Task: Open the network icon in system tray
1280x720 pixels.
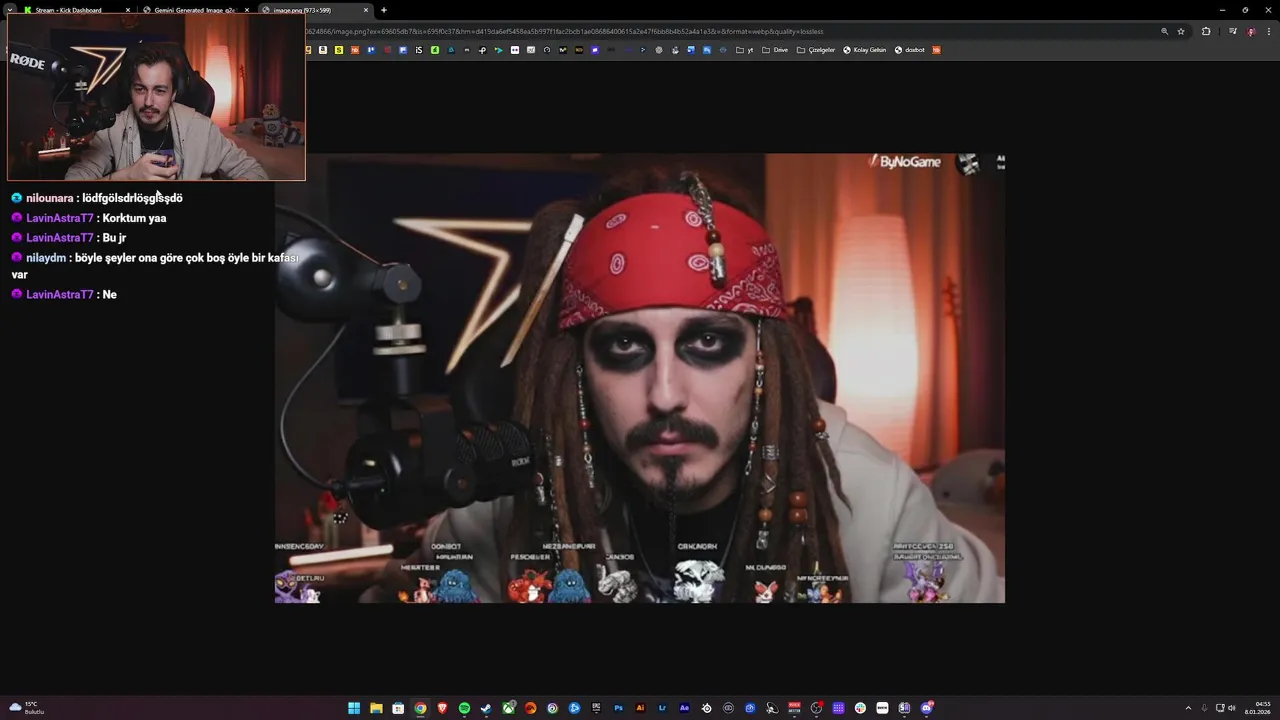Action: (x=1219, y=708)
